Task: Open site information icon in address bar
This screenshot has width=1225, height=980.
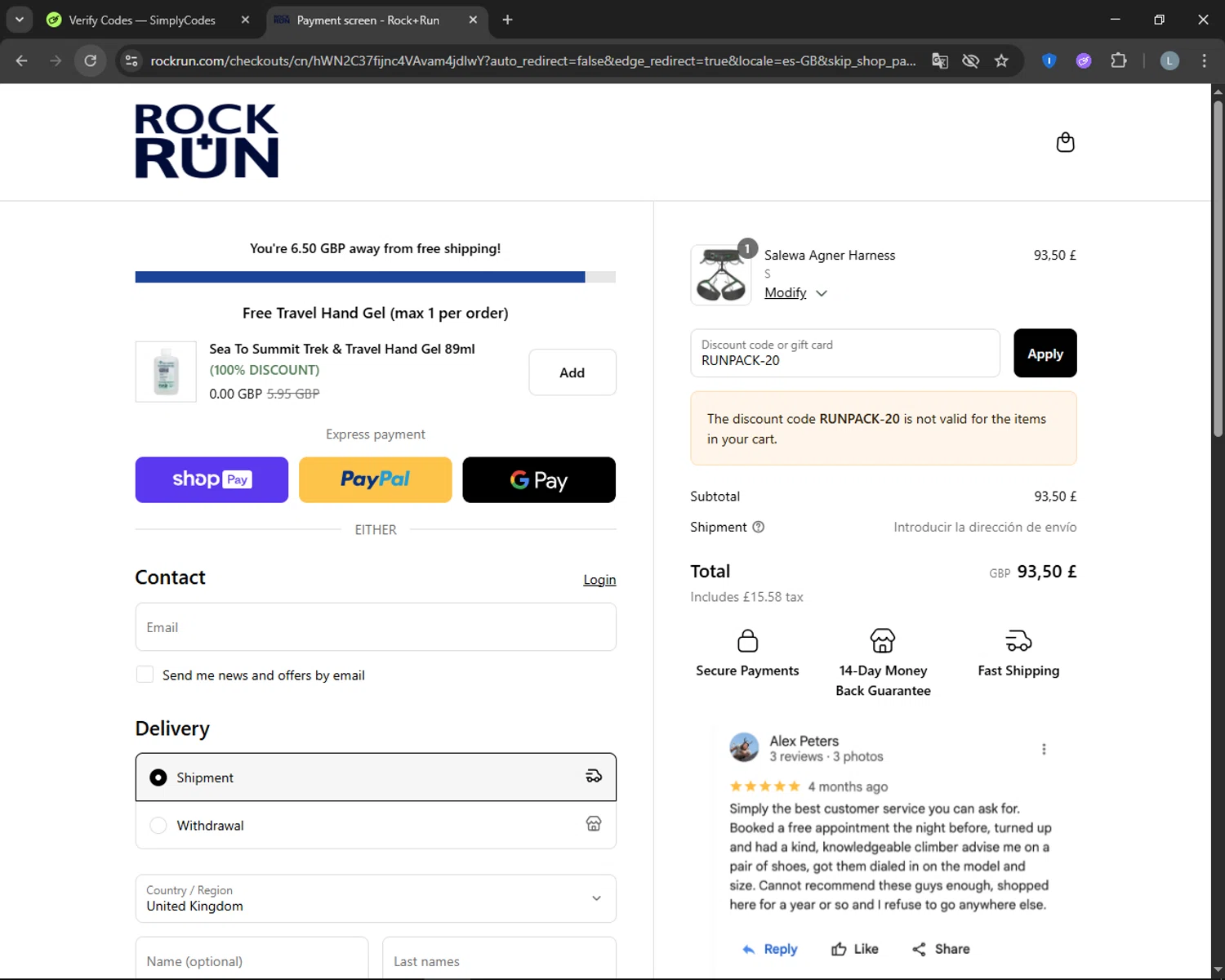Action: pos(131,60)
